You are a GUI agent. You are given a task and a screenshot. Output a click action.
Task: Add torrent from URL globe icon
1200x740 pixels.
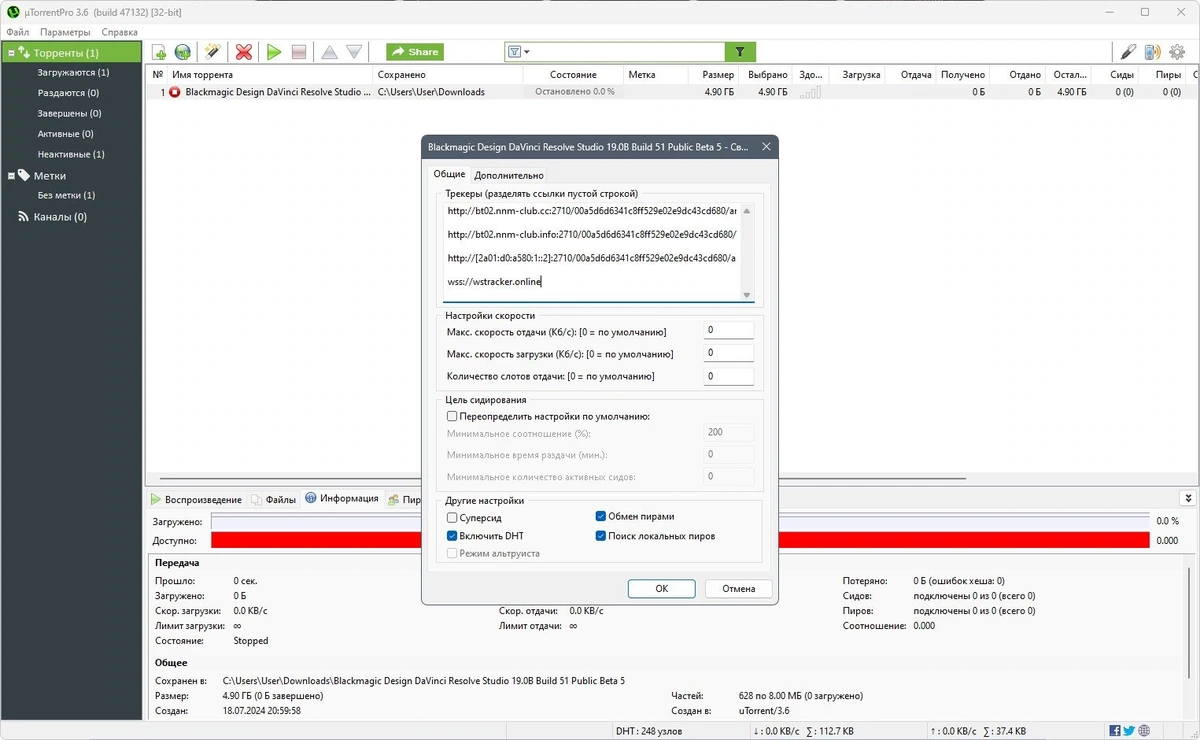click(182, 52)
